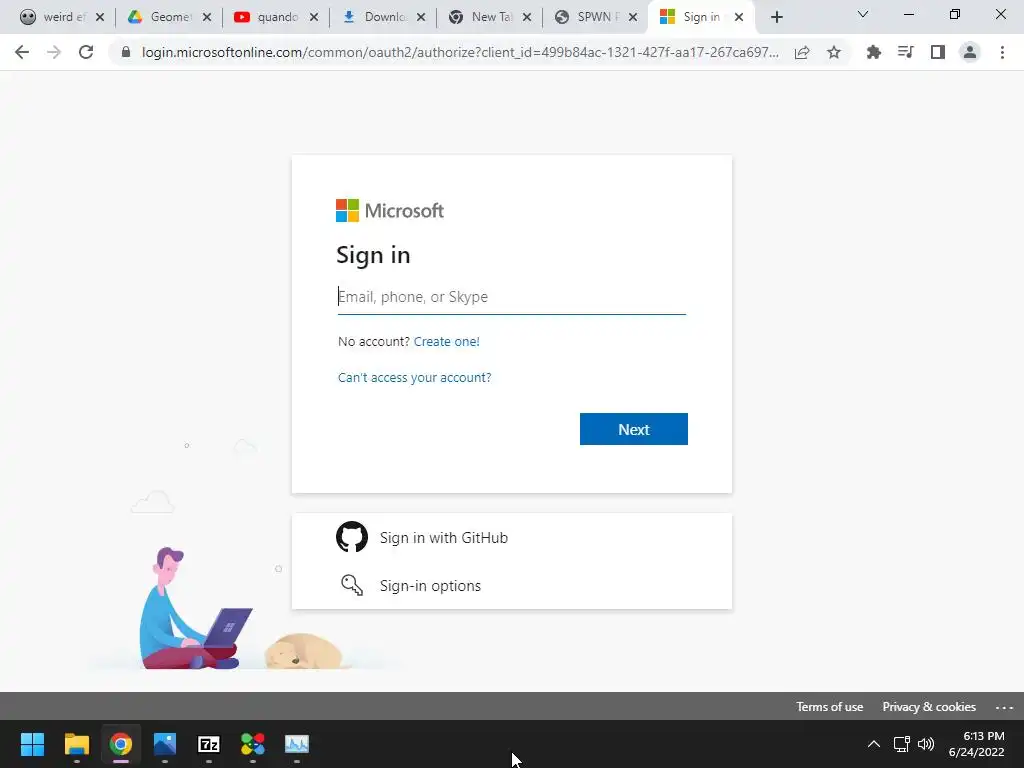1024x768 pixels.
Task: Choose Sign in with GitHub
Action: (x=511, y=537)
